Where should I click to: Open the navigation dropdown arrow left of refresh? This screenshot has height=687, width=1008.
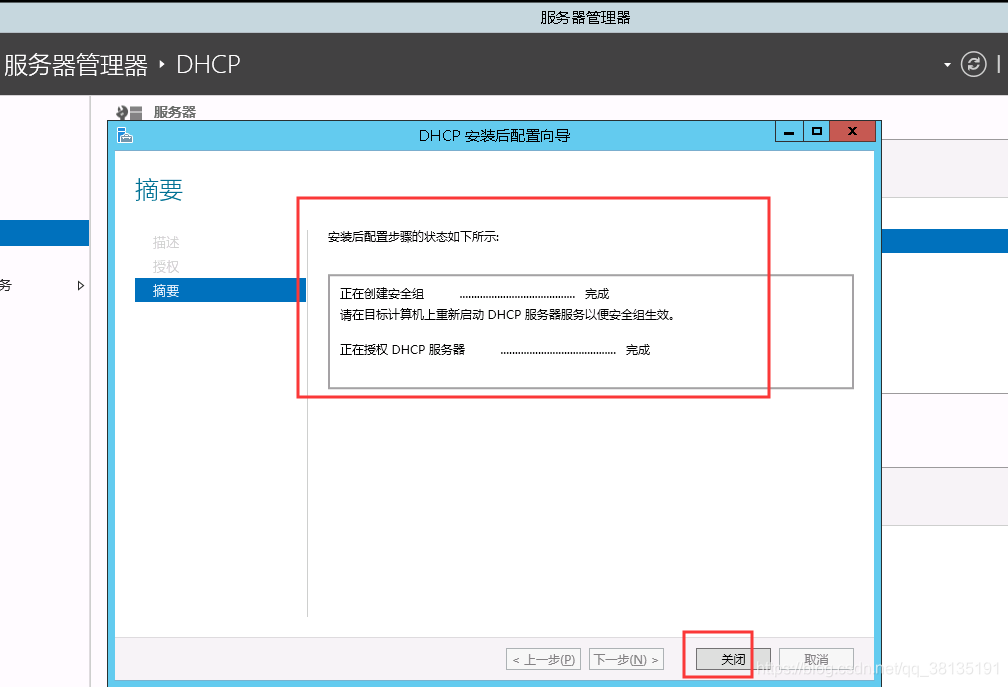point(945,64)
